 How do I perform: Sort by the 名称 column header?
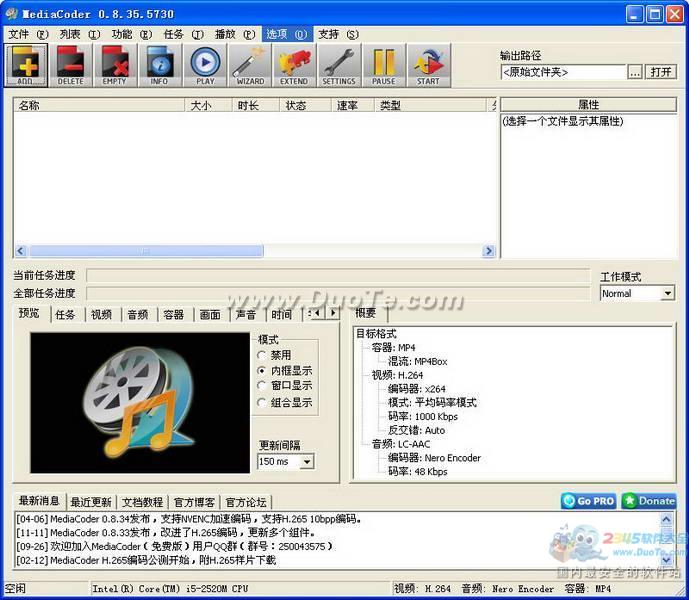(99, 105)
